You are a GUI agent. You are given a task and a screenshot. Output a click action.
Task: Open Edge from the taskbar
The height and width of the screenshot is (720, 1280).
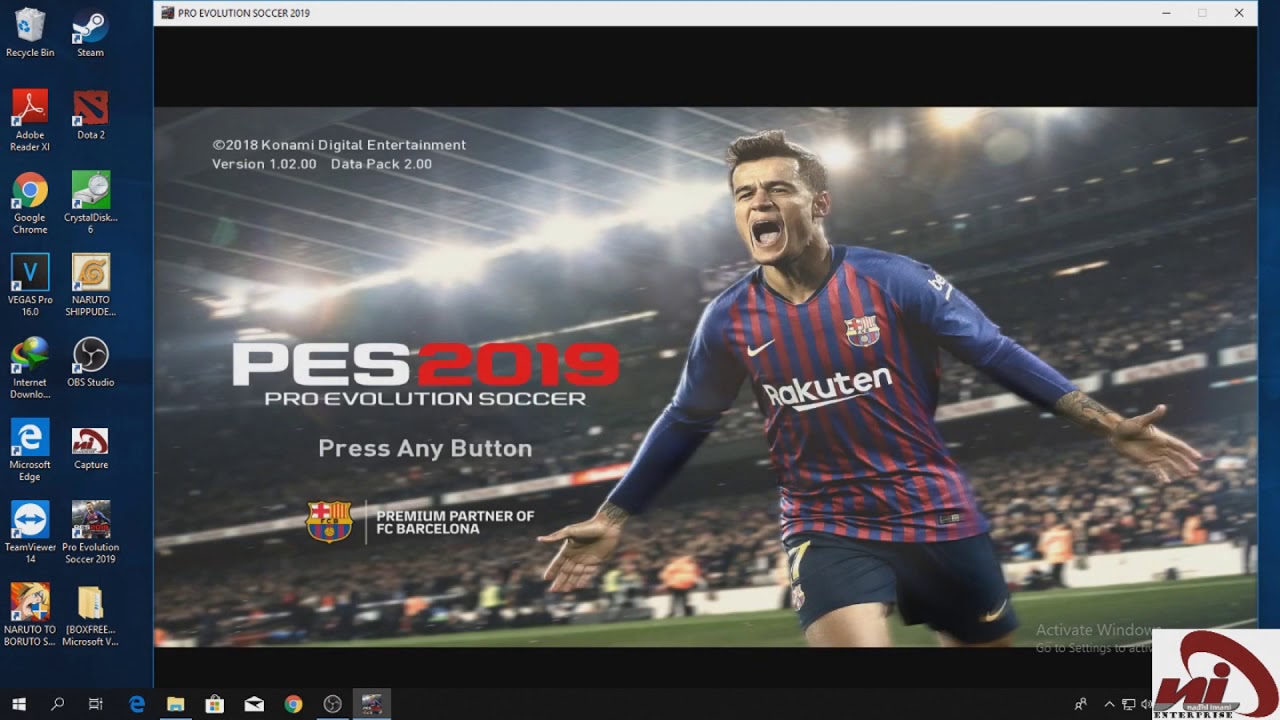tap(137, 704)
